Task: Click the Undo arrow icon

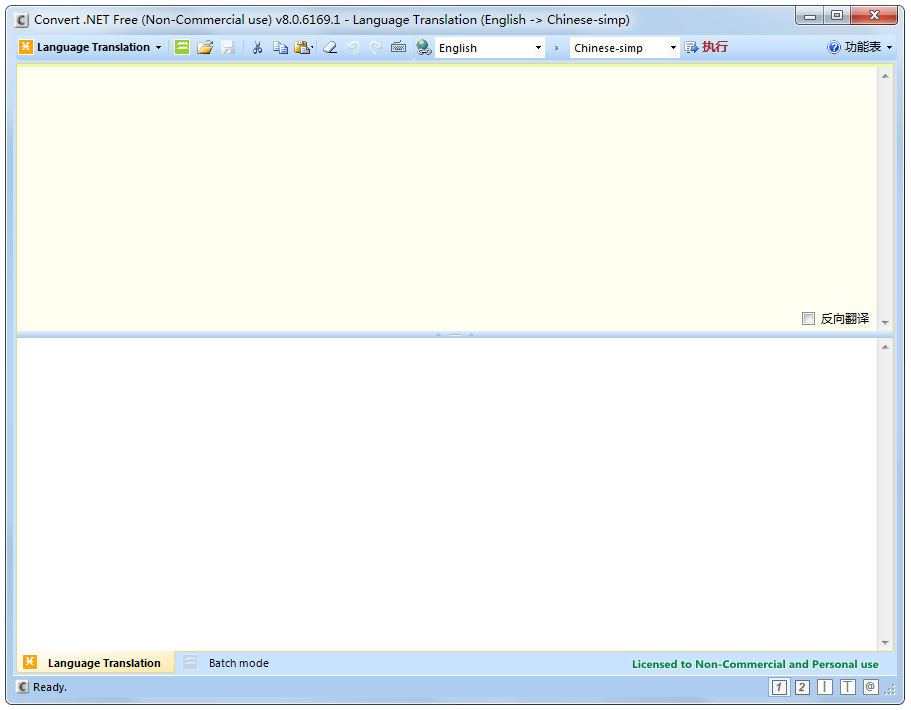Action: [354, 47]
